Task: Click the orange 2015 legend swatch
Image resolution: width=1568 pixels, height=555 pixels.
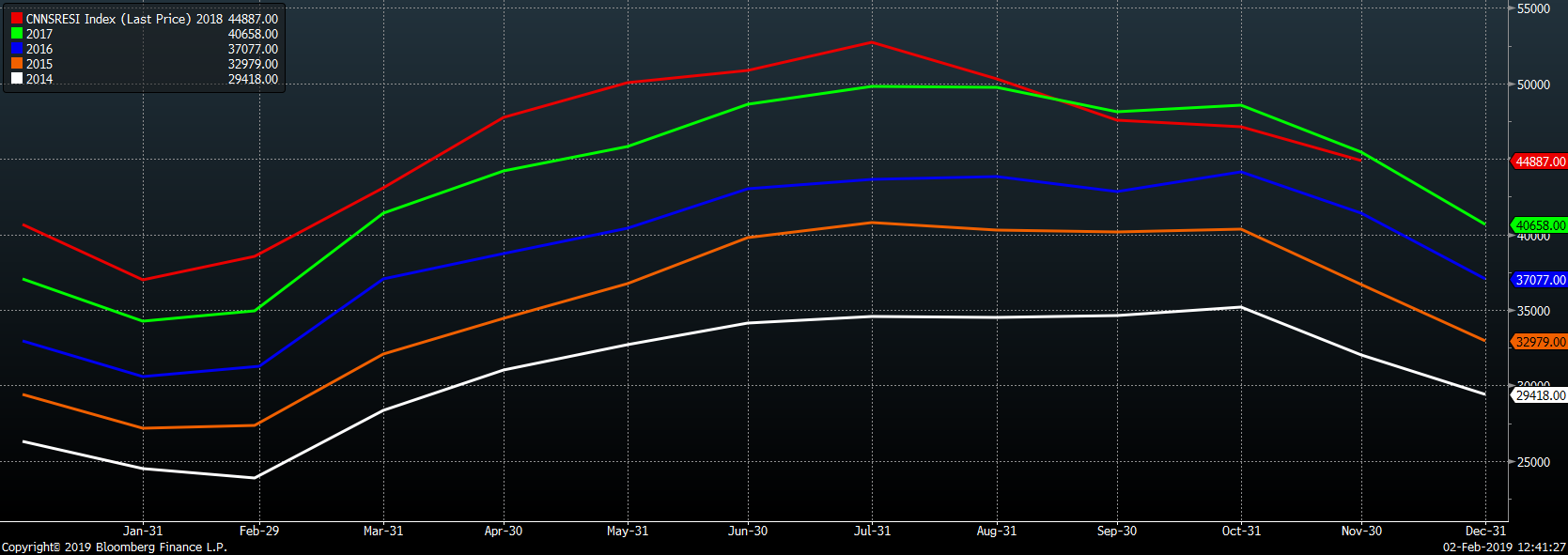Action: tap(16, 64)
